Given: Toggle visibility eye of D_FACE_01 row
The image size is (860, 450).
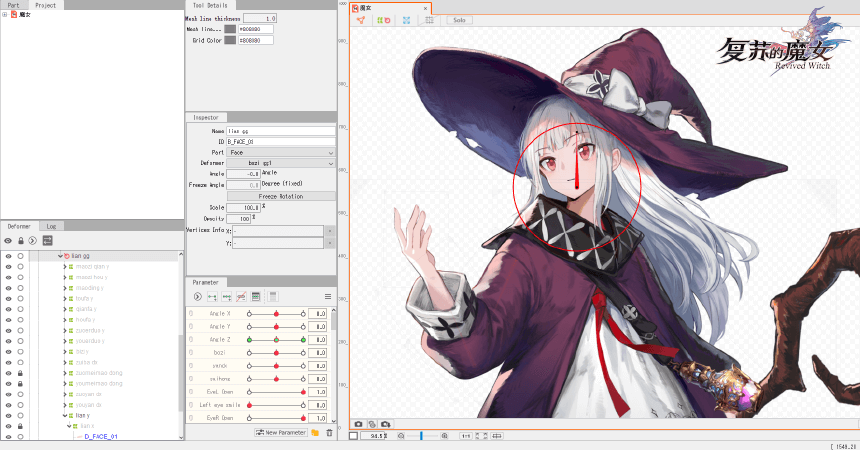Looking at the screenshot, I should pos(8,437).
